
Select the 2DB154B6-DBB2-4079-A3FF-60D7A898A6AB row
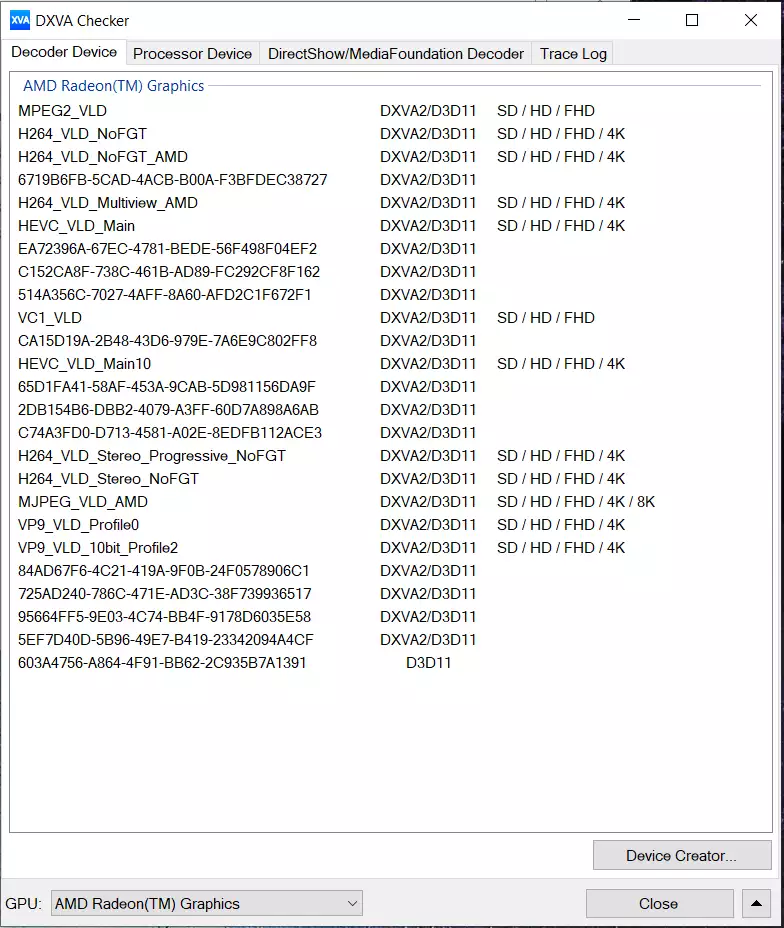pos(391,410)
